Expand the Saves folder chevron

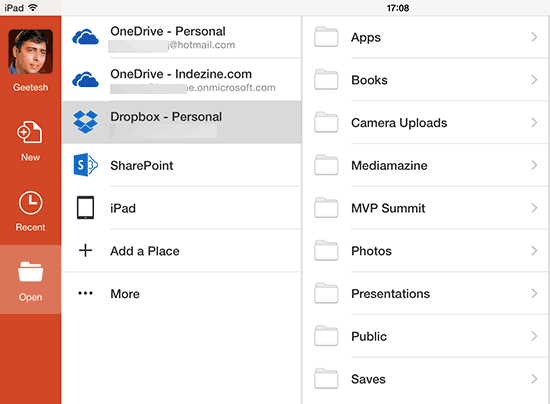[534, 379]
